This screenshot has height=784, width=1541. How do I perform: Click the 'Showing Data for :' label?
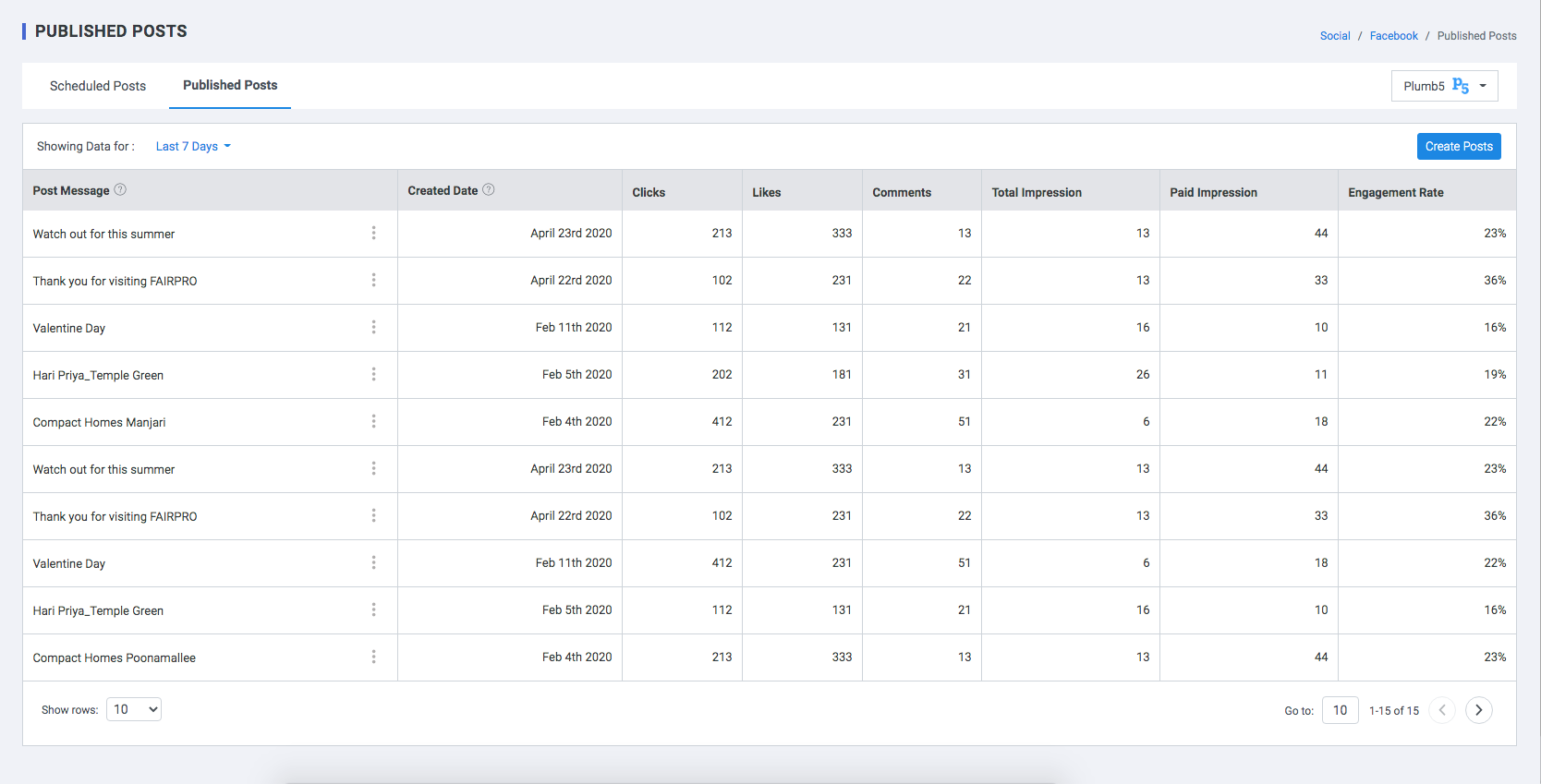pyautogui.click(x=86, y=146)
